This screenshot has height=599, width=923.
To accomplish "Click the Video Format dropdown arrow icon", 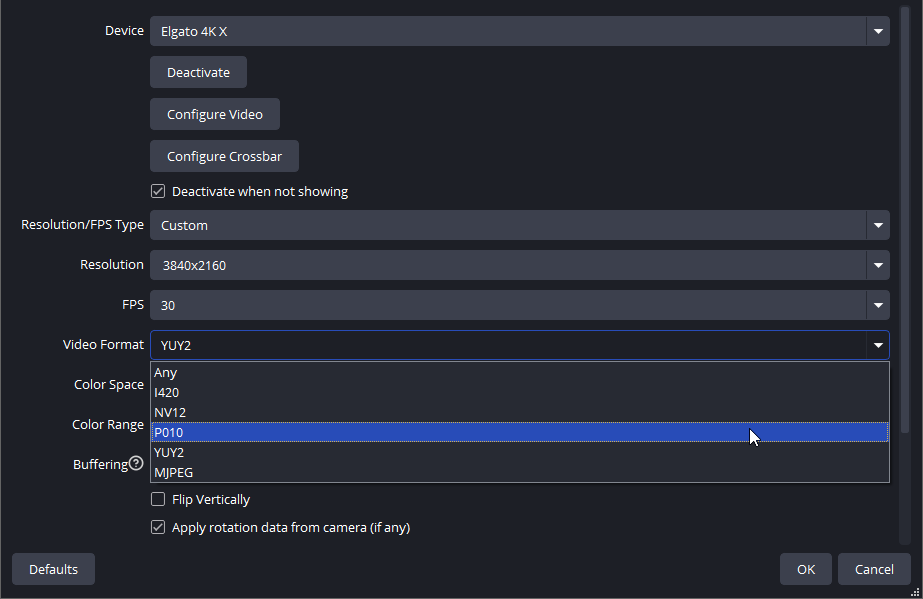I will 878,345.
